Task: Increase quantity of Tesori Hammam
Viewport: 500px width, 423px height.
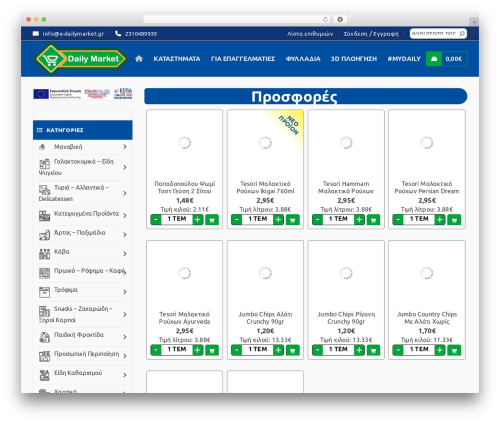Action: pos(359,220)
